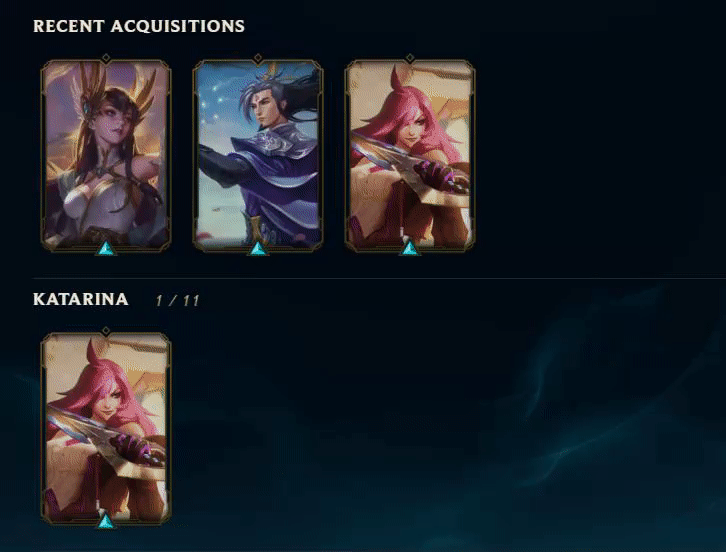Click teal gem under recent Katarina skin card
Viewport: 726px width, 552px height.
click(410, 249)
